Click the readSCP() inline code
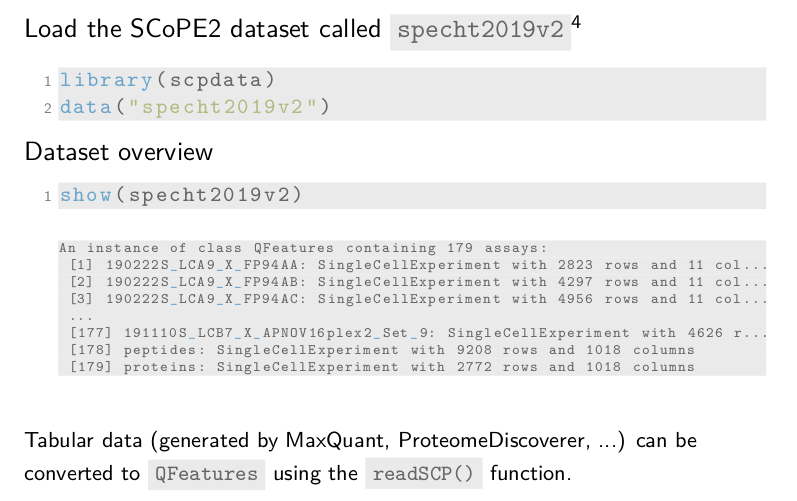This screenshot has height=501, width=797. [423, 474]
